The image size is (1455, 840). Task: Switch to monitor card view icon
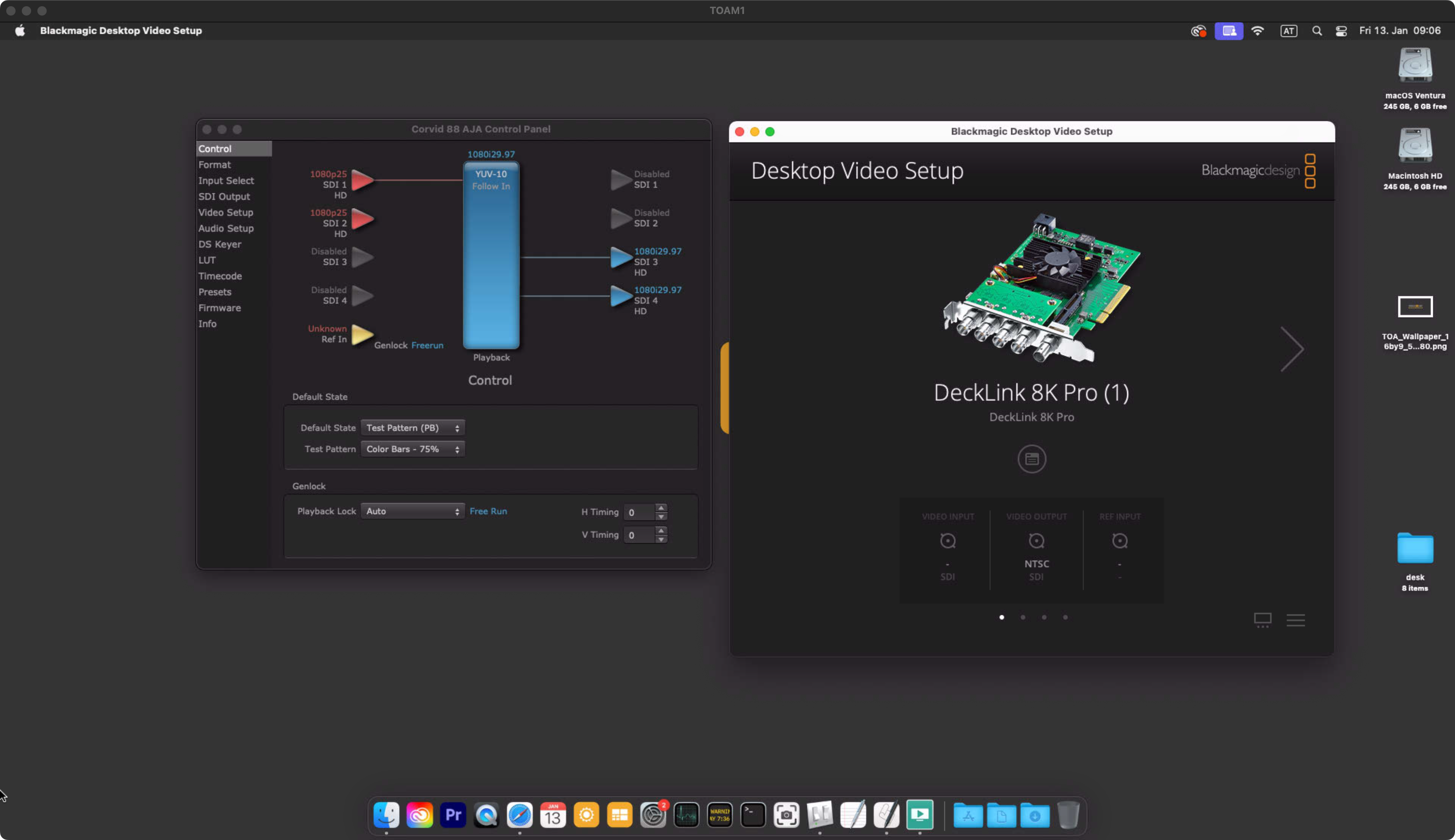[1262, 620]
